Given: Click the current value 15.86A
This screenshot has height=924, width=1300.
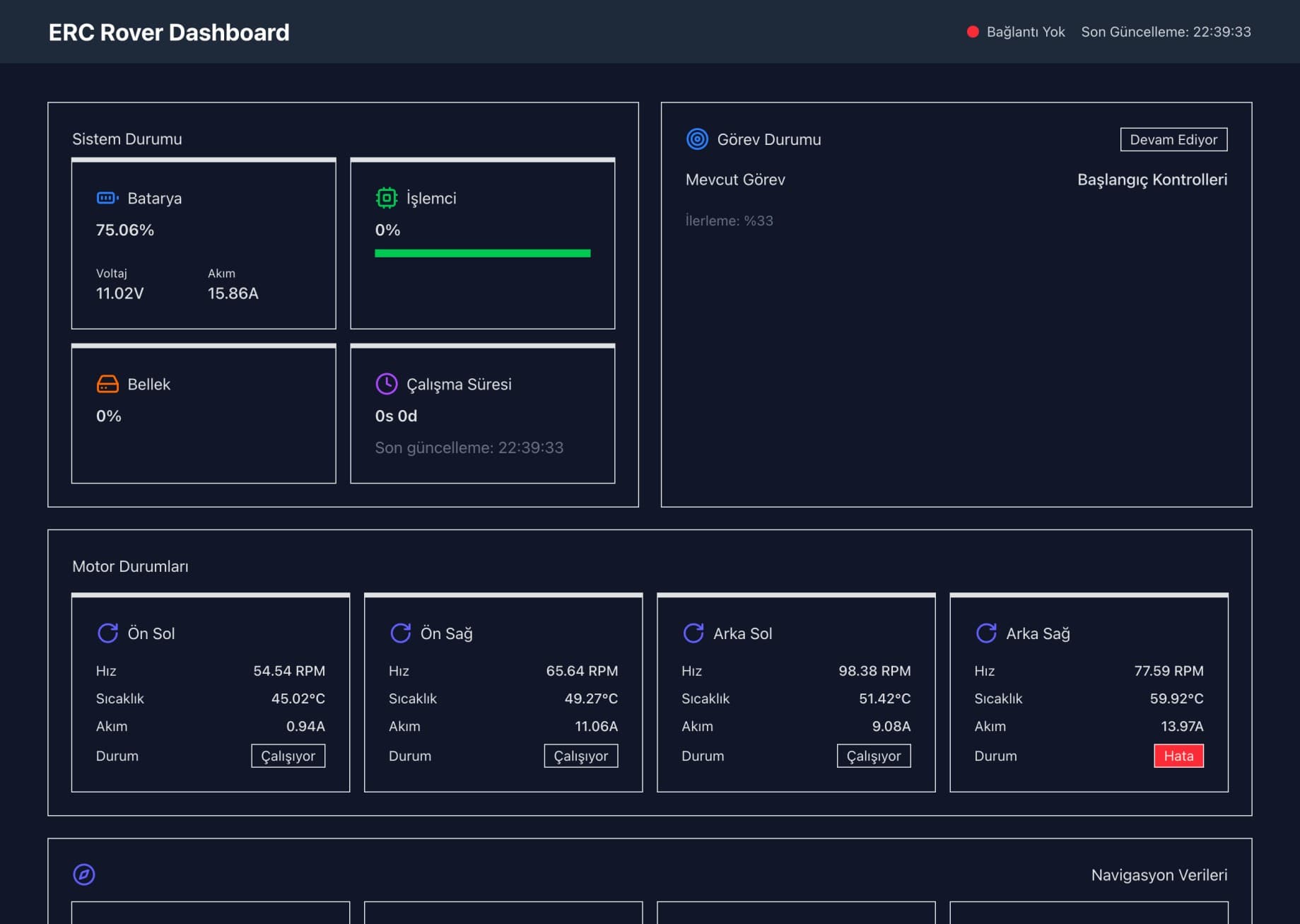Looking at the screenshot, I should point(233,293).
